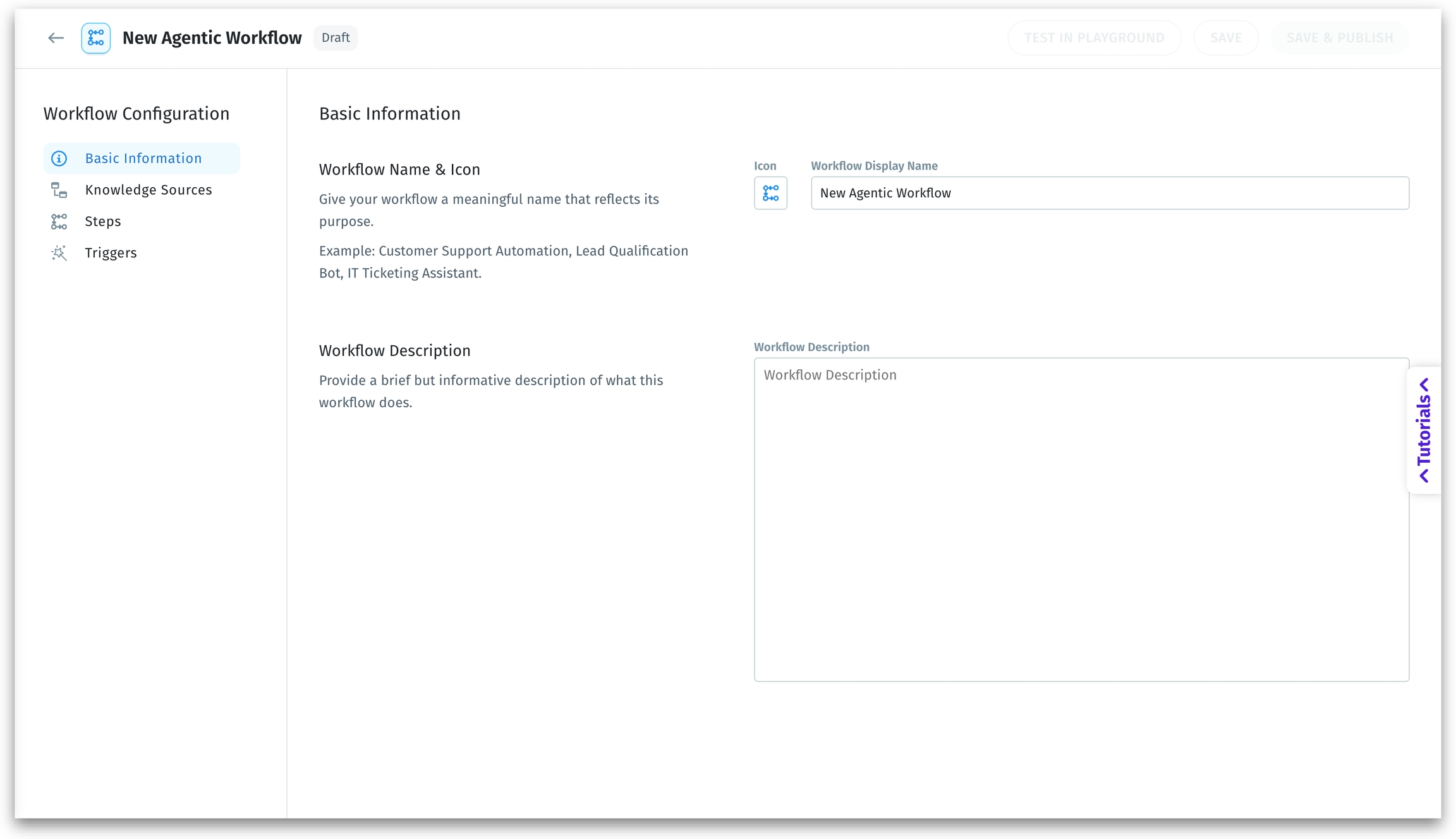The image size is (1456, 839).
Task: Click into the Workflow Description textarea
Action: [1081, 519]
